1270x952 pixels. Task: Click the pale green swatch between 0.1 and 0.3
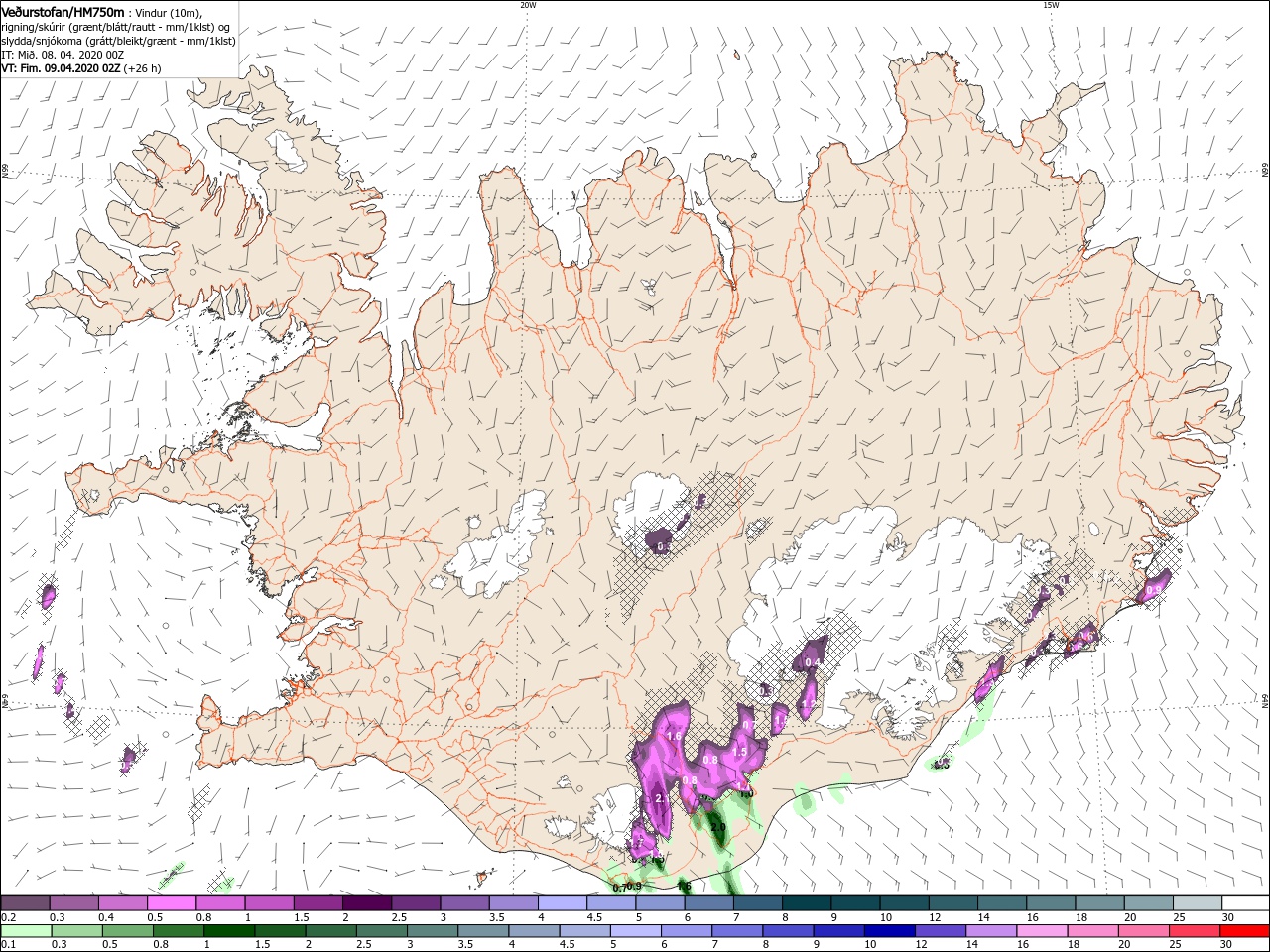point(25,931)
